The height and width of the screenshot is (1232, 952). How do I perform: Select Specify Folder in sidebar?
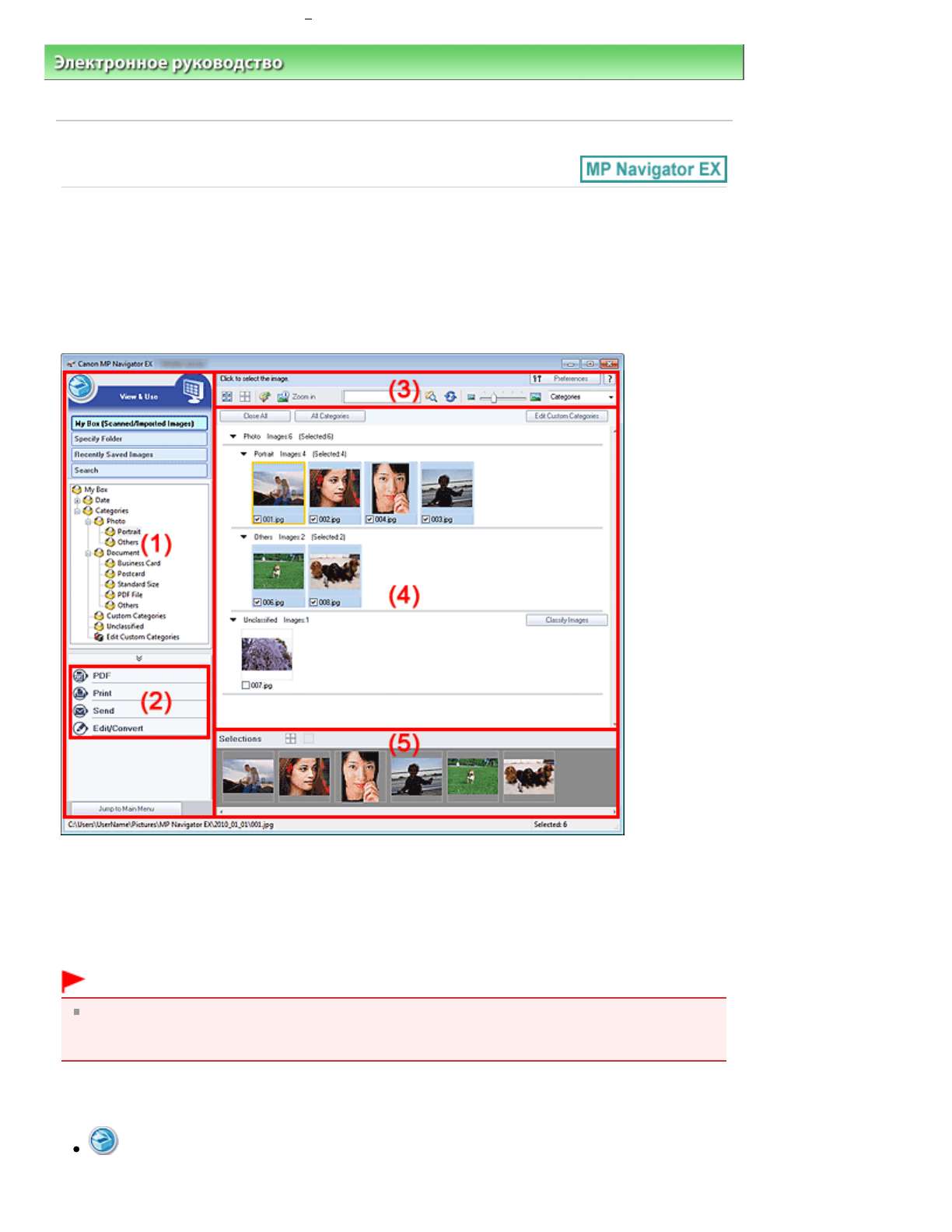point(139,439)
